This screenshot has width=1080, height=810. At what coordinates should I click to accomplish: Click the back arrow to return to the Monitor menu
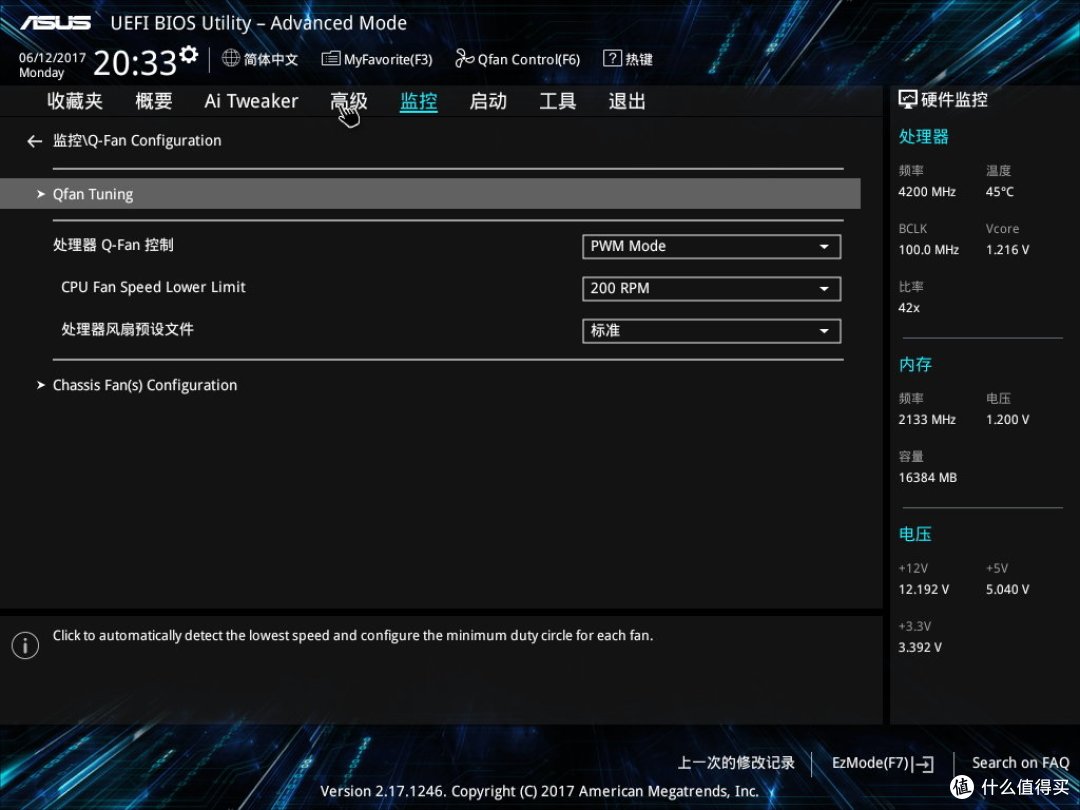tap(34, 141)
